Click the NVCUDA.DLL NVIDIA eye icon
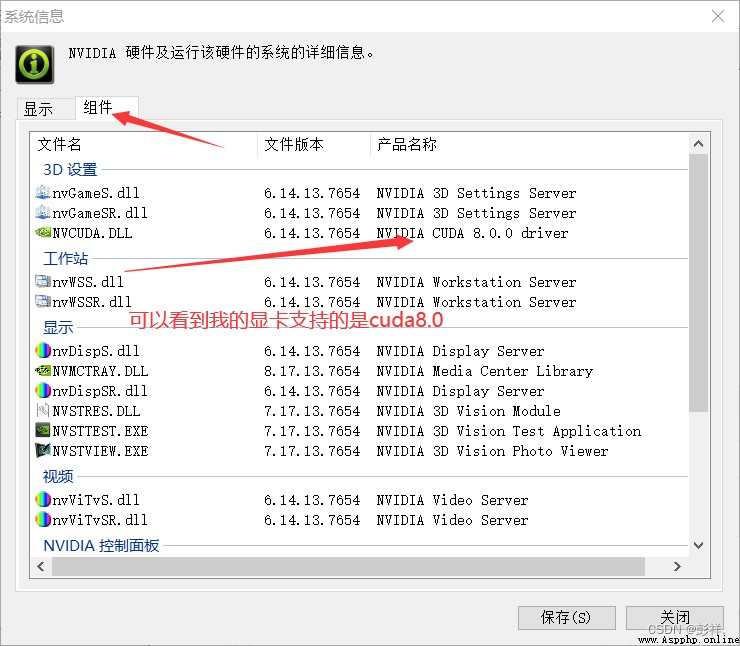This screenshot has width=740, height=646. tap(42, 232)
